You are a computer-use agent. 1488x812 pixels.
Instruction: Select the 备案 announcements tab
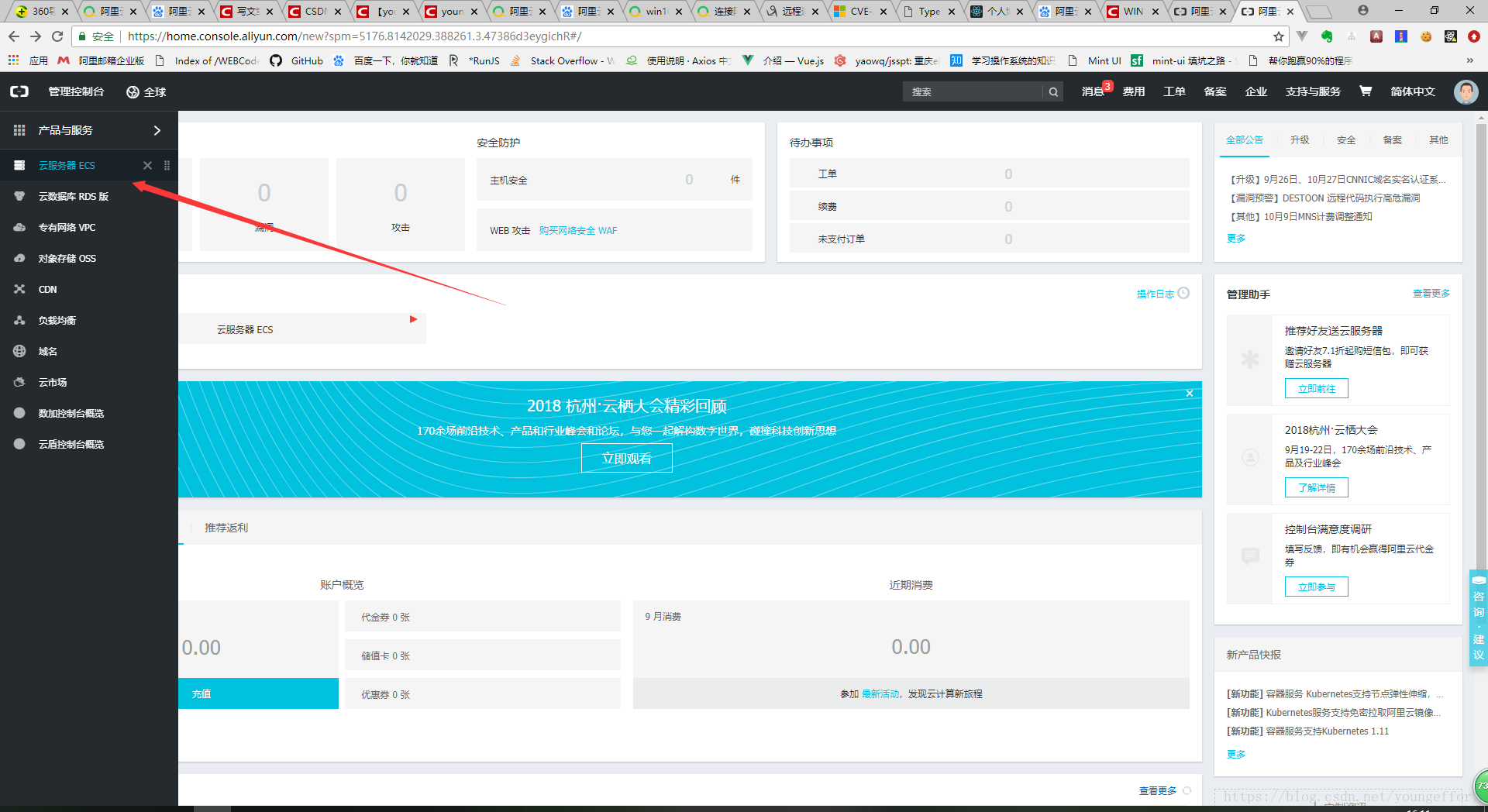[1393, 140]
